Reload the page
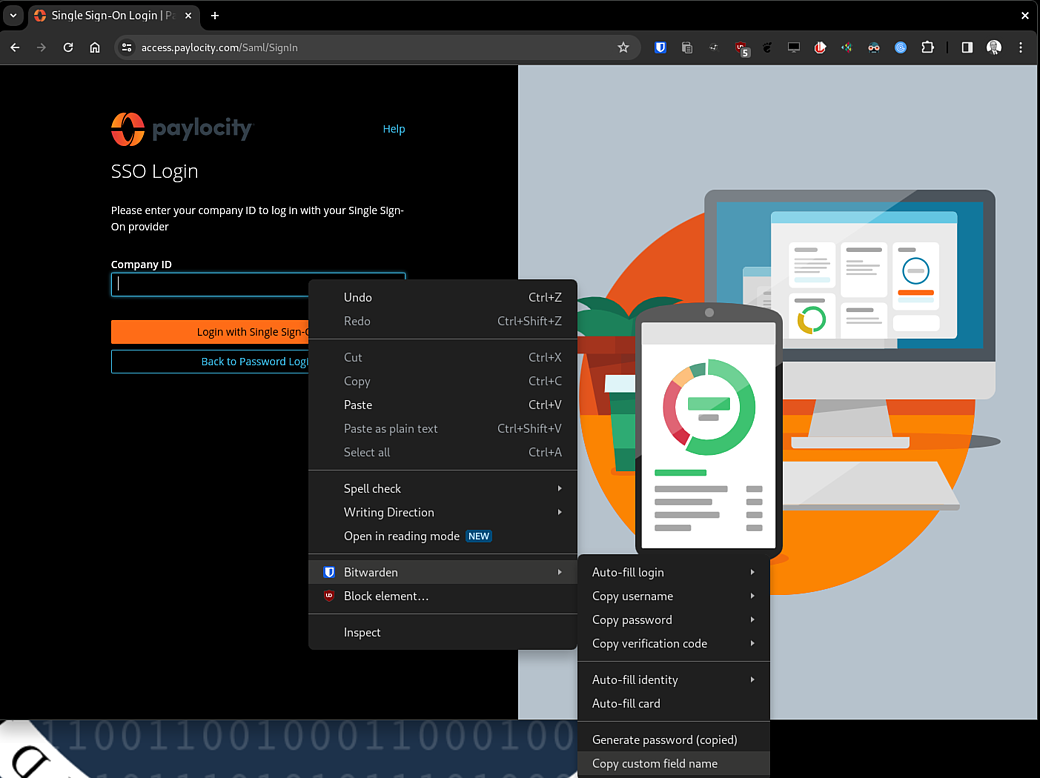Screen dimensions: 1040x778 [x=68, y=47]
